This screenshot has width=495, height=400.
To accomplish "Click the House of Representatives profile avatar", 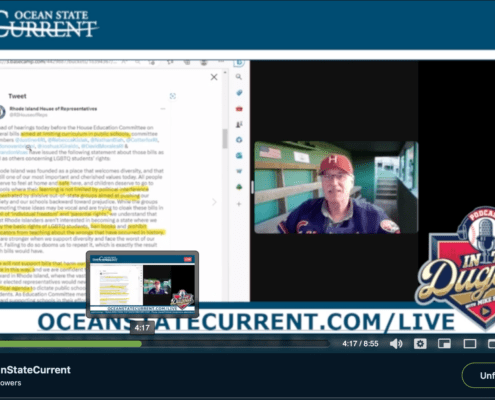I will tap(2, 112).
